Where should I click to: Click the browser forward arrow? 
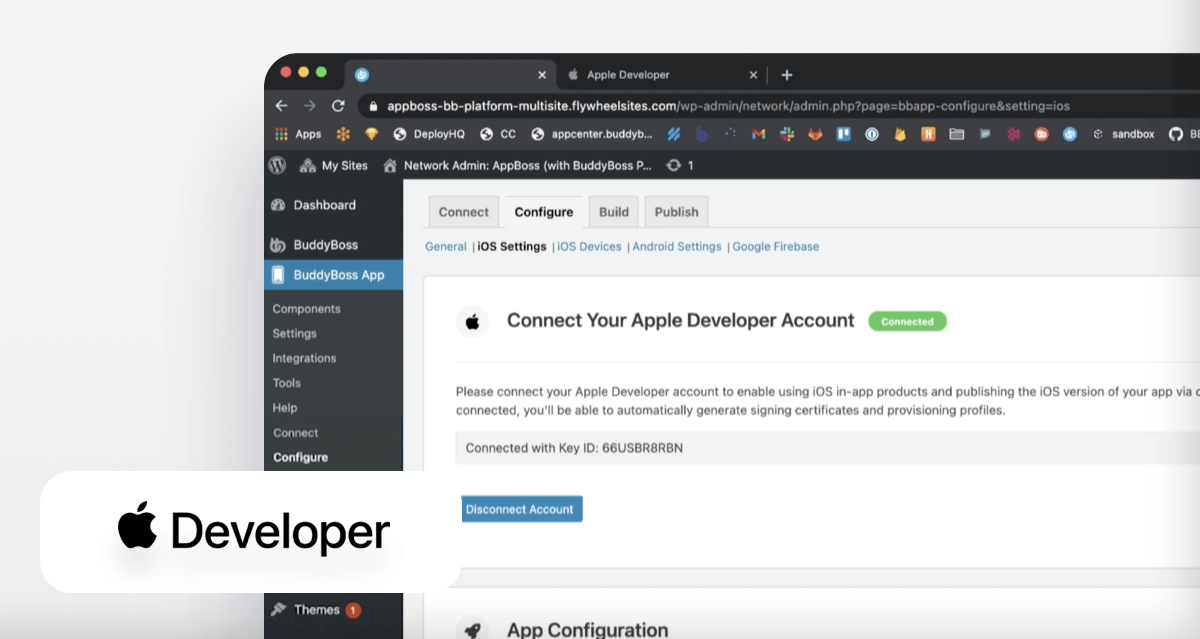click(x=310, y=105)
